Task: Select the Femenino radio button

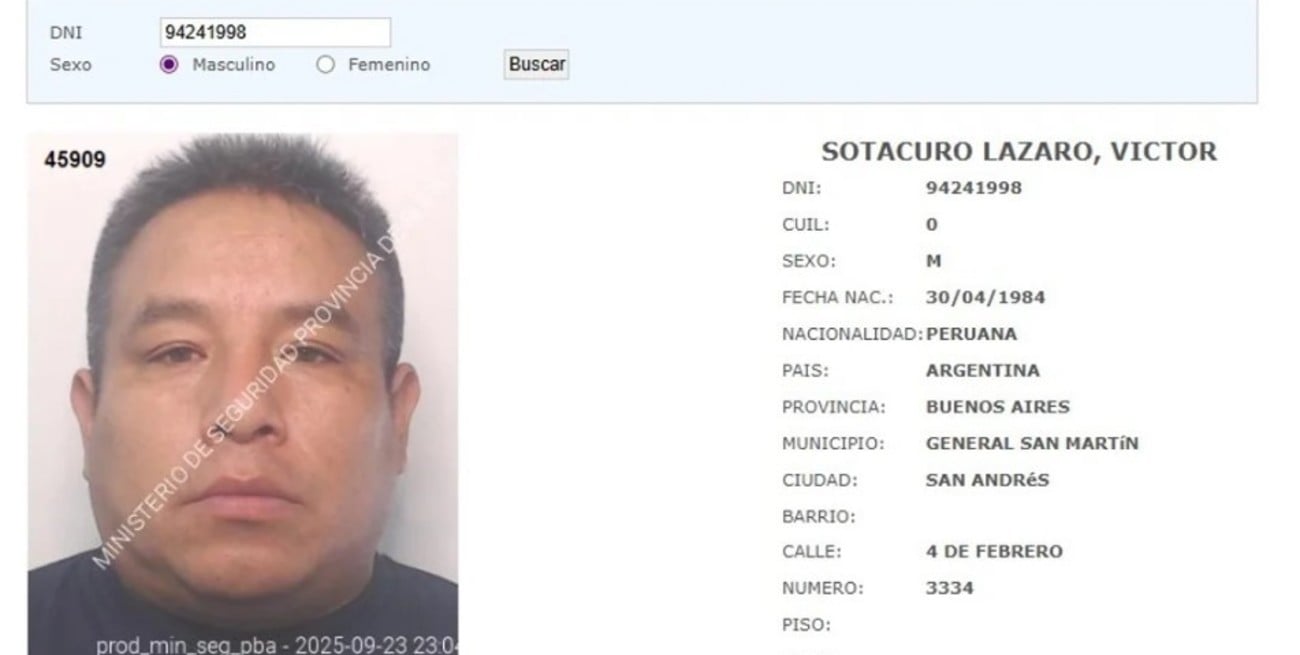Action: 325,65
